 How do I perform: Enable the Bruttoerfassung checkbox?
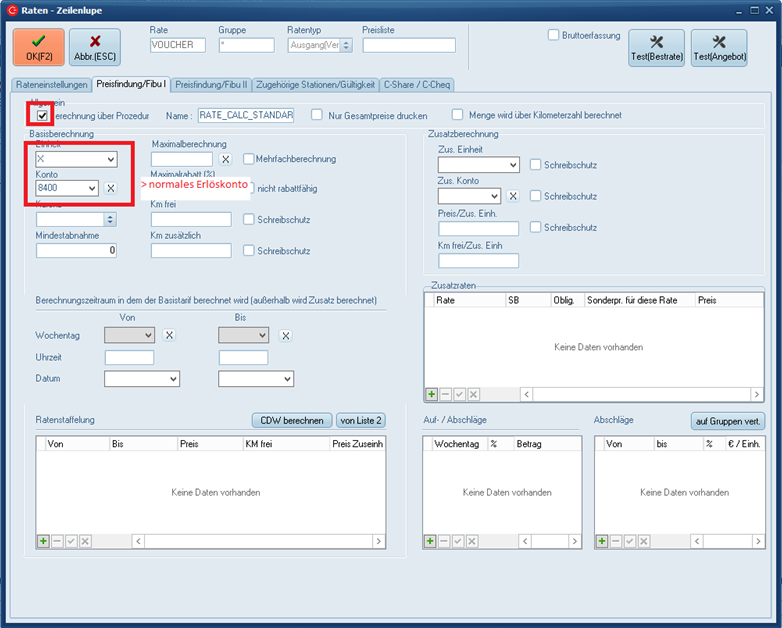coord(554,35)
